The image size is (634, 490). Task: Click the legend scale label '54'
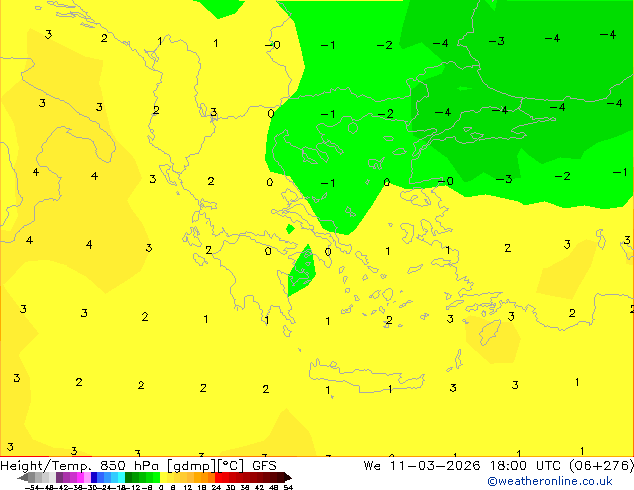(x=288, y=487)
